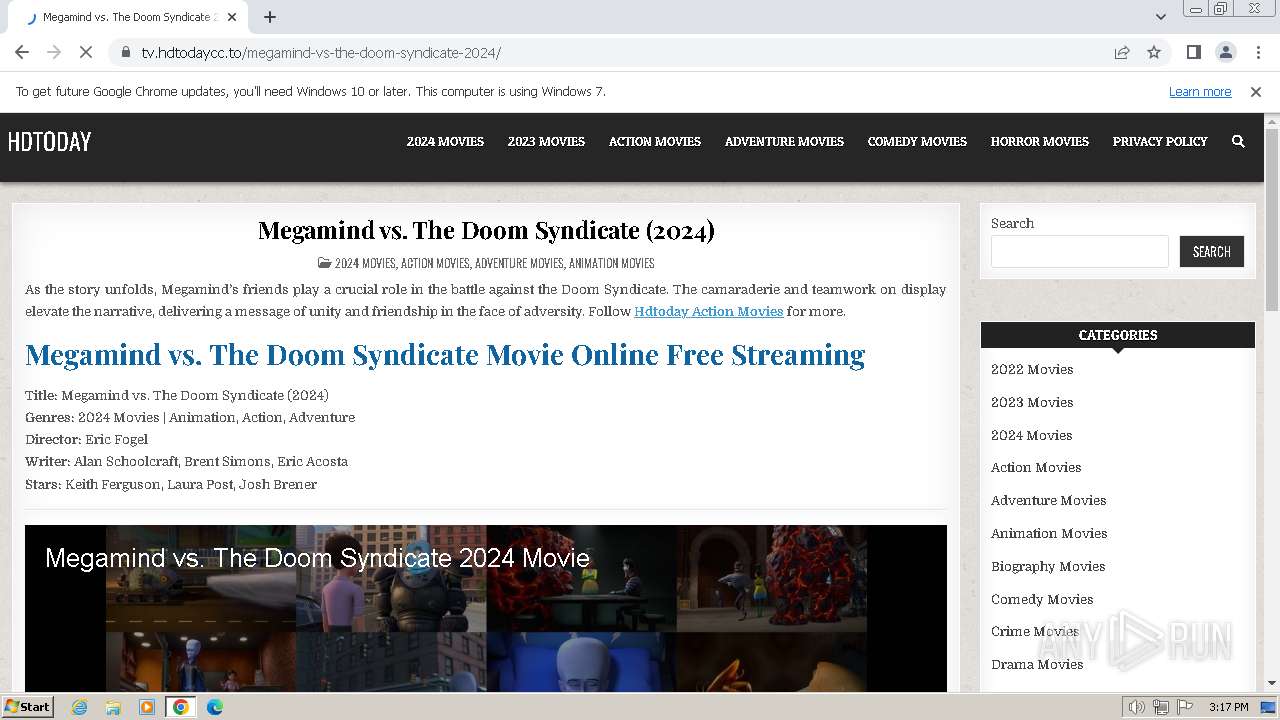
Task: Click the browser back arrow
Action: click(x=22, y=52)
